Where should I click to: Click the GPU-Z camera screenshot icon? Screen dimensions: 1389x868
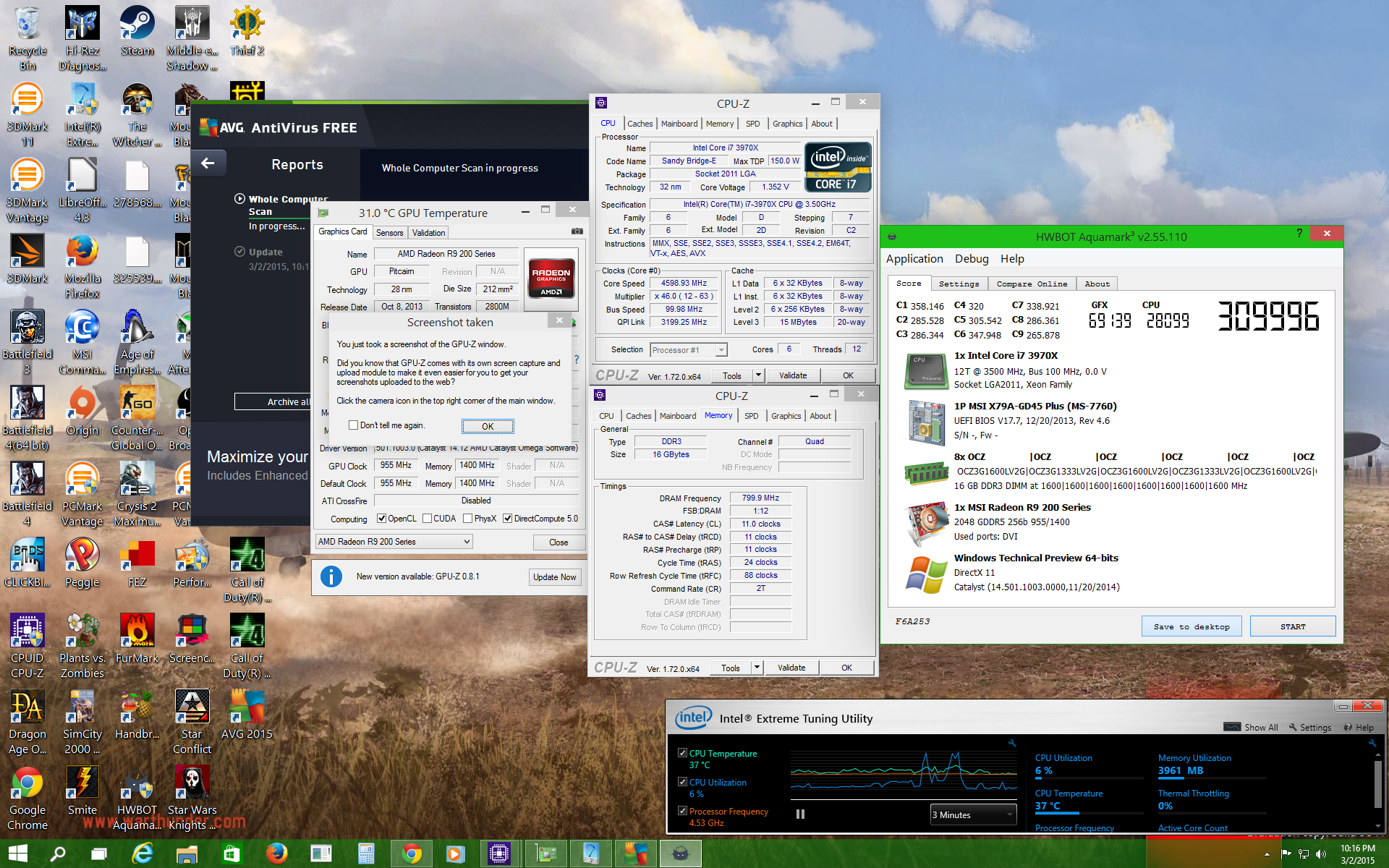point(577,231)
